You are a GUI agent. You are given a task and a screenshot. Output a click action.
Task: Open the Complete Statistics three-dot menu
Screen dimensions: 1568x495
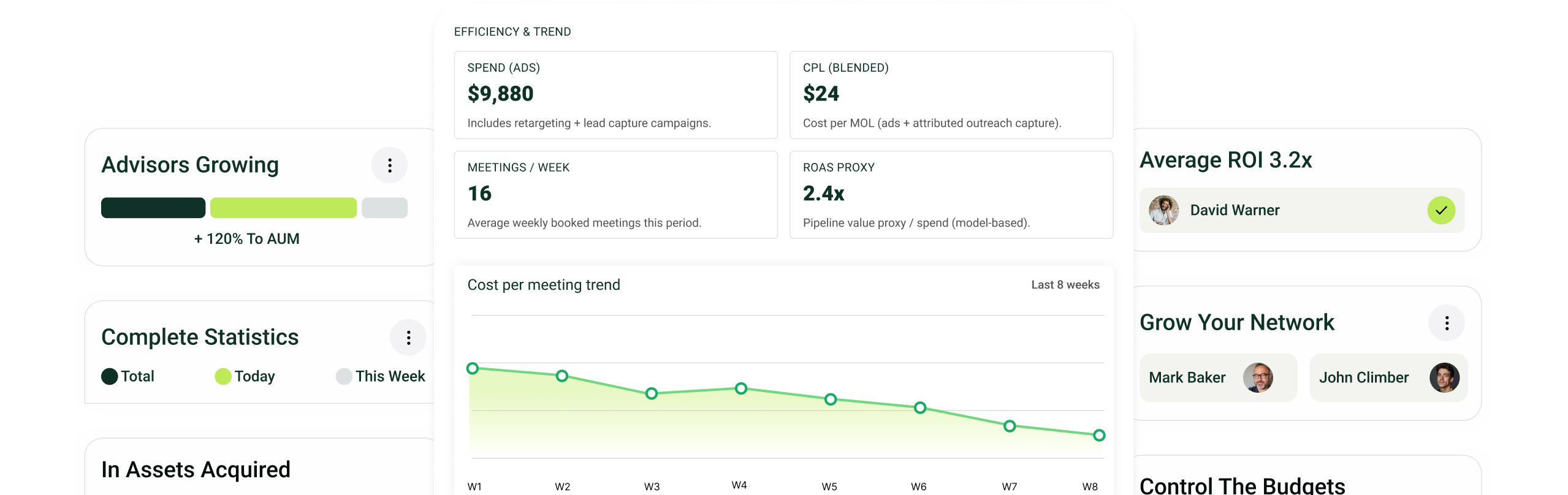[408, 338]
